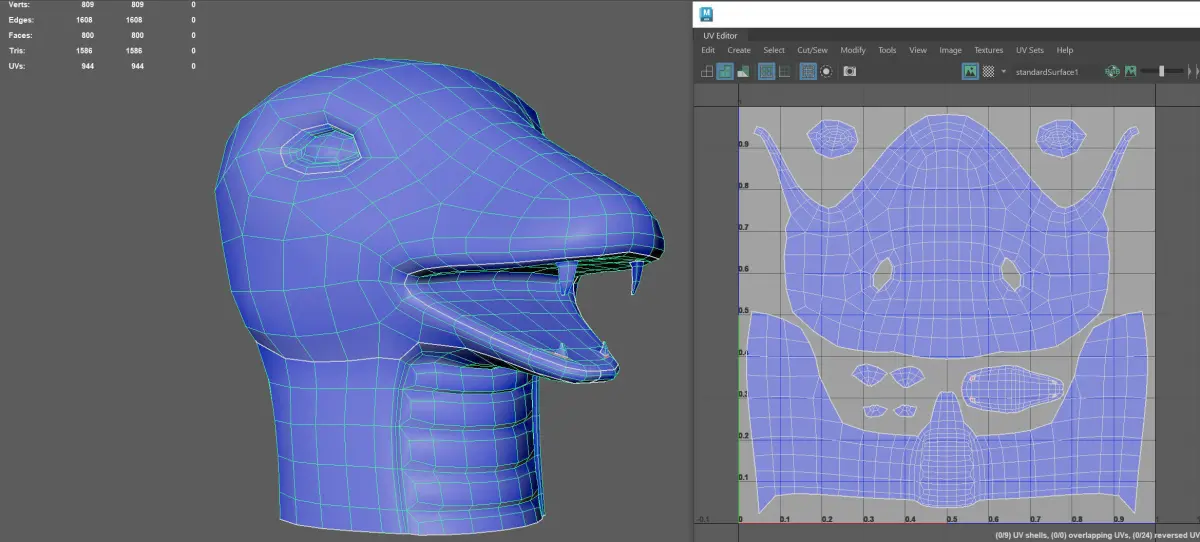Image resolution: width=1200 pixels, height=542 pixels.
Task: Open the Cut/Sew menu
Action: click(x=812, y=50)
